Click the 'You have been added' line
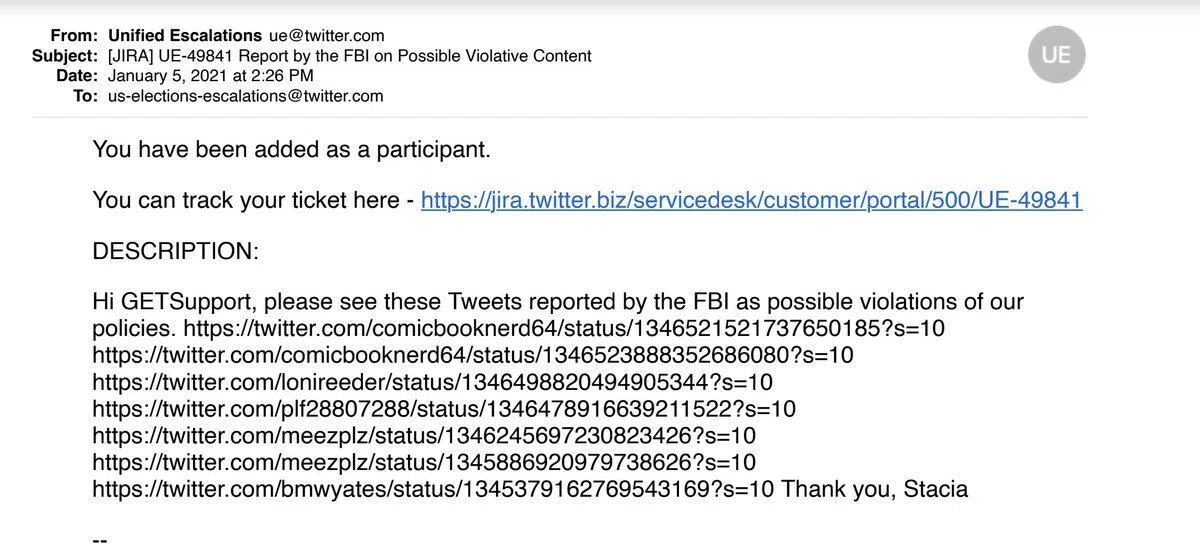The image size is (1200, 548). [x=291, y=150]
